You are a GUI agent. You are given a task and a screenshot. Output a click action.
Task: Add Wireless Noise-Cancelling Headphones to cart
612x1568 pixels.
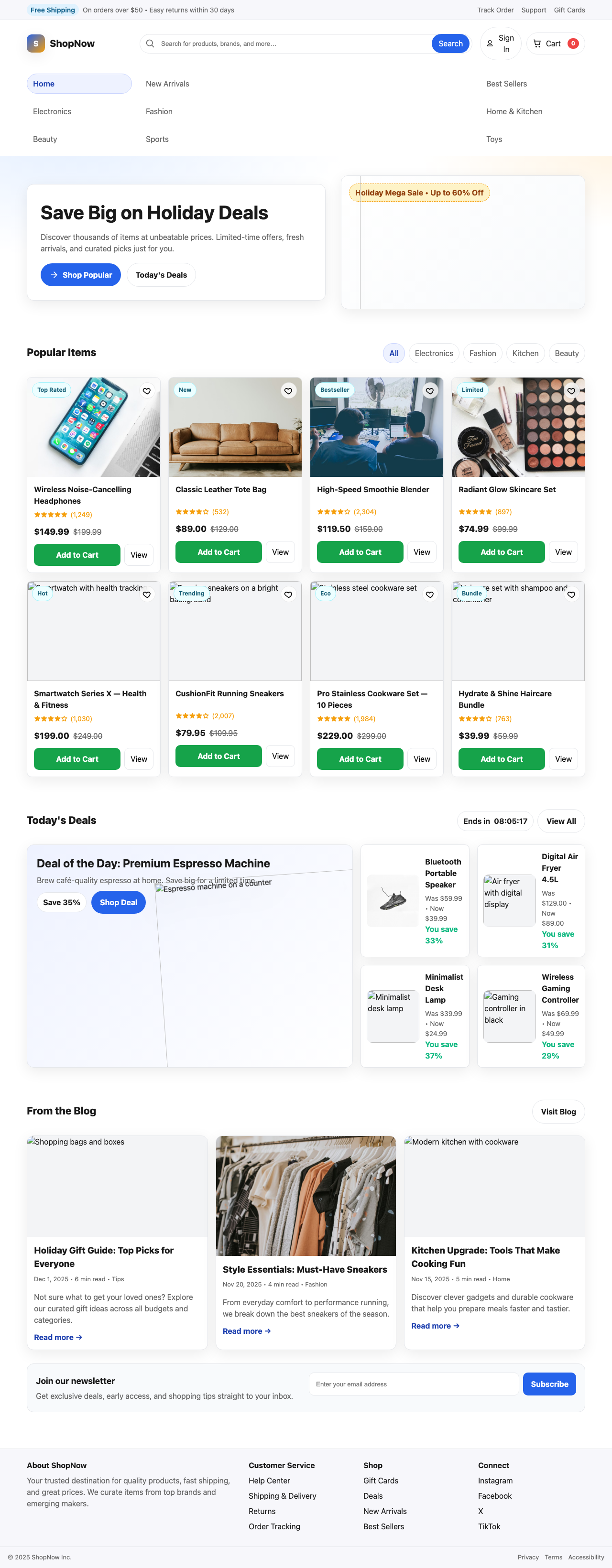pos(77,555)
